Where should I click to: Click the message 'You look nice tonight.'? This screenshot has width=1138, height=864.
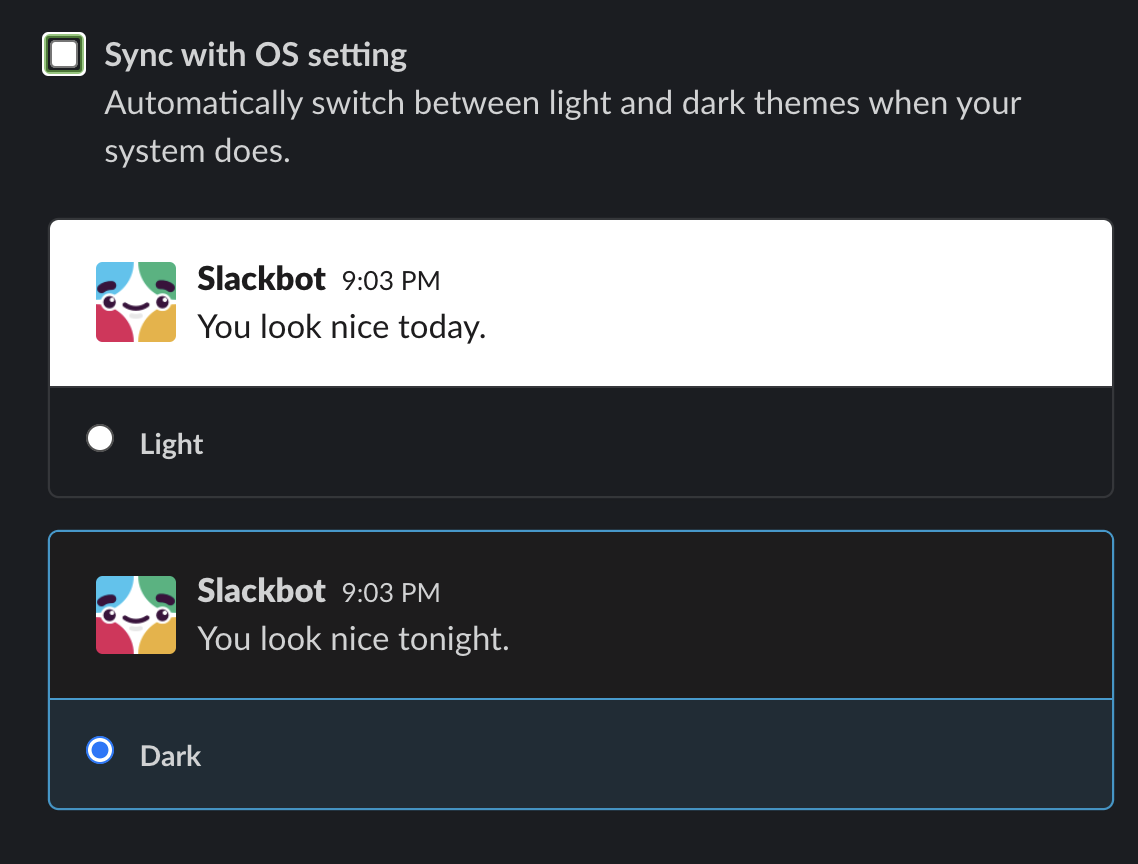(x=353, y=638)
